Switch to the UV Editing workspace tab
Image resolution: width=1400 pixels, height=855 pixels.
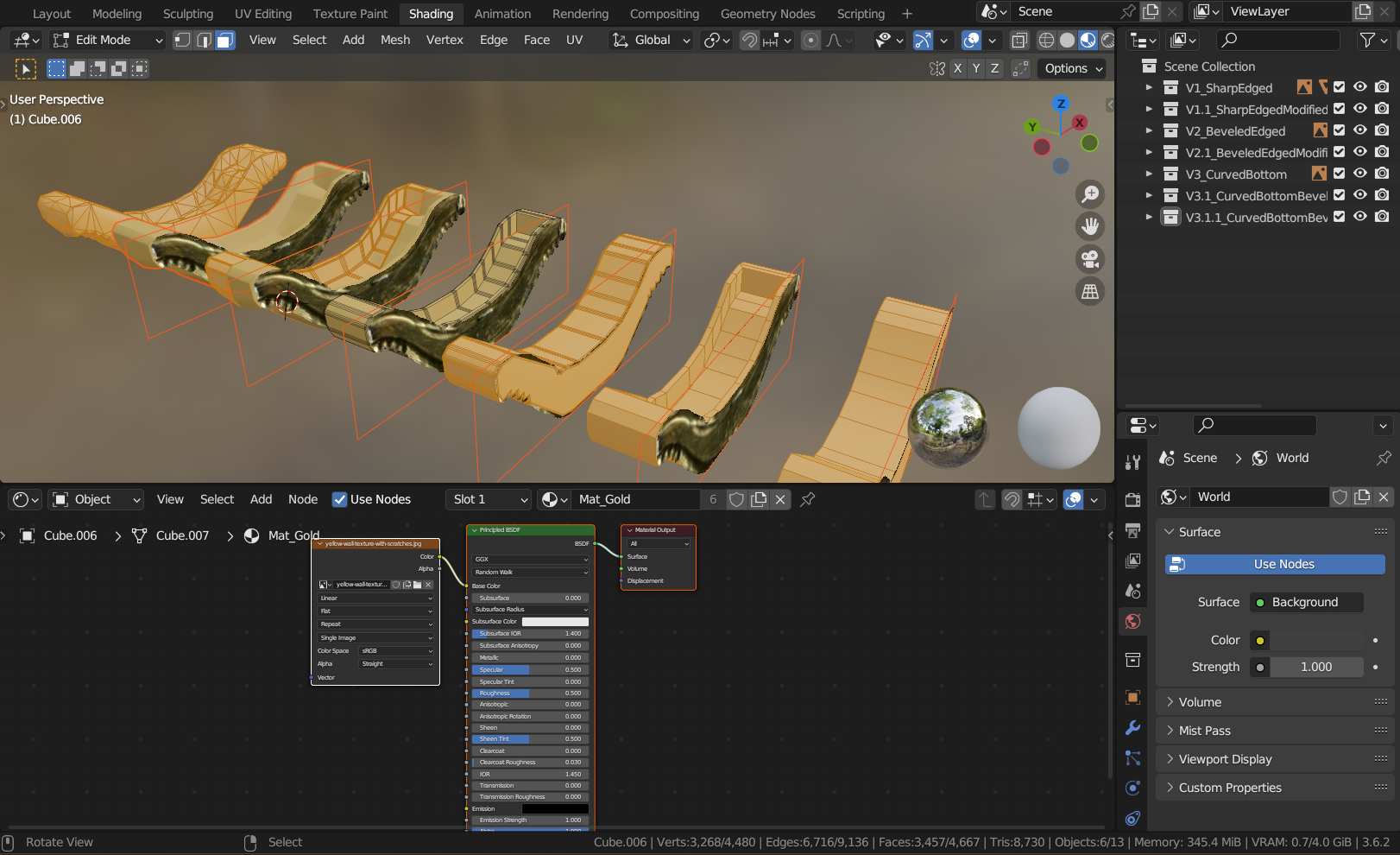[x=263, y=14]
